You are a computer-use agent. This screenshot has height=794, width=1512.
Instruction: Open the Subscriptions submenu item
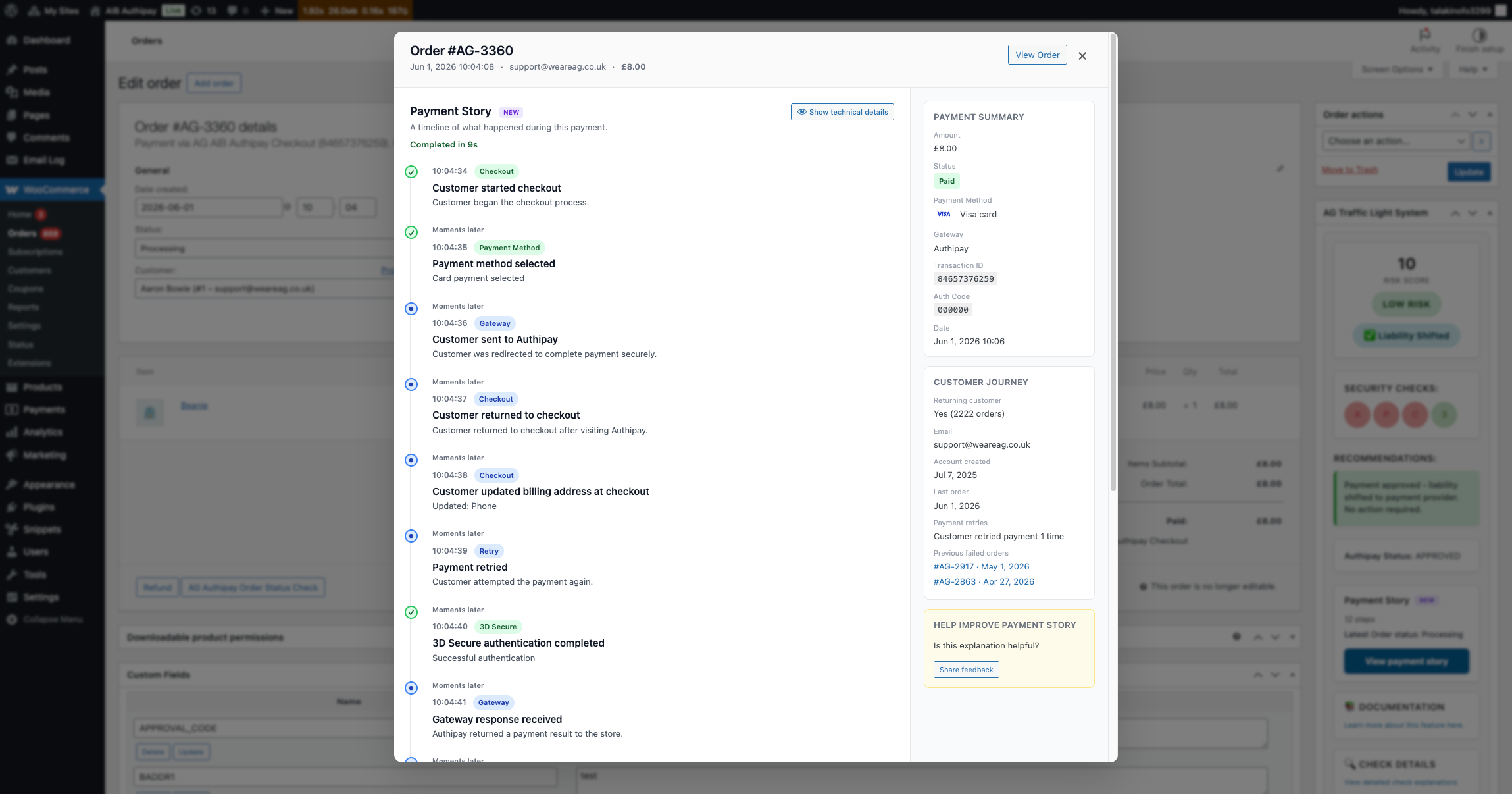35,251
